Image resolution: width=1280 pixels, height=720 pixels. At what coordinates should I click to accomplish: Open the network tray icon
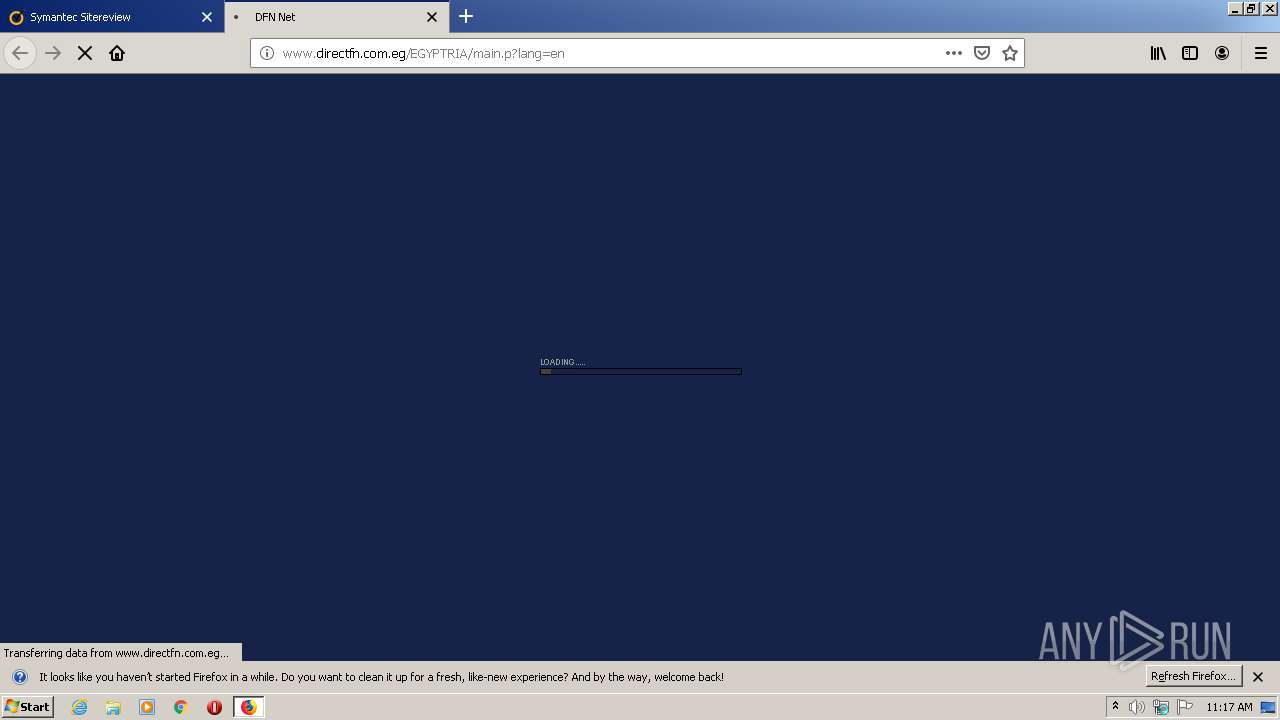pos(1161,707)
